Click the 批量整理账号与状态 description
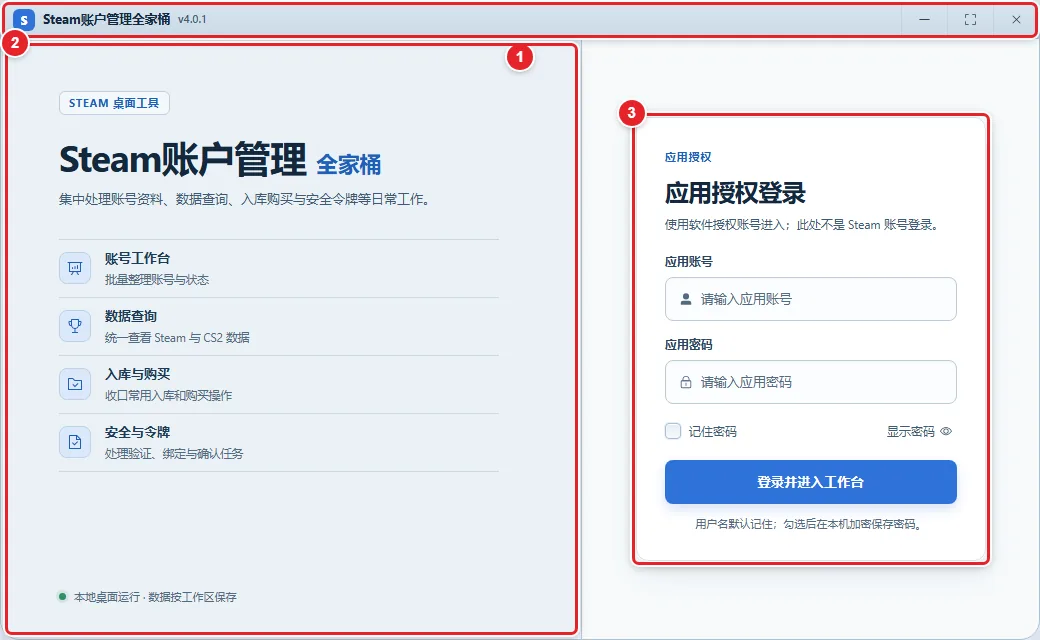Viewport: 1040px width, 640px height. coord(157,280)
